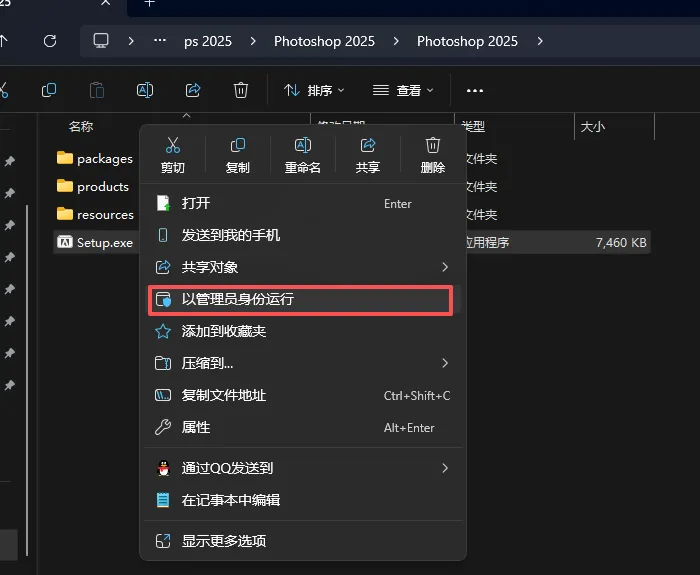The height and width of the screenshot is (575, 700).
Task: Expand the 压缩到... submenu
Action: coord(303,363)
